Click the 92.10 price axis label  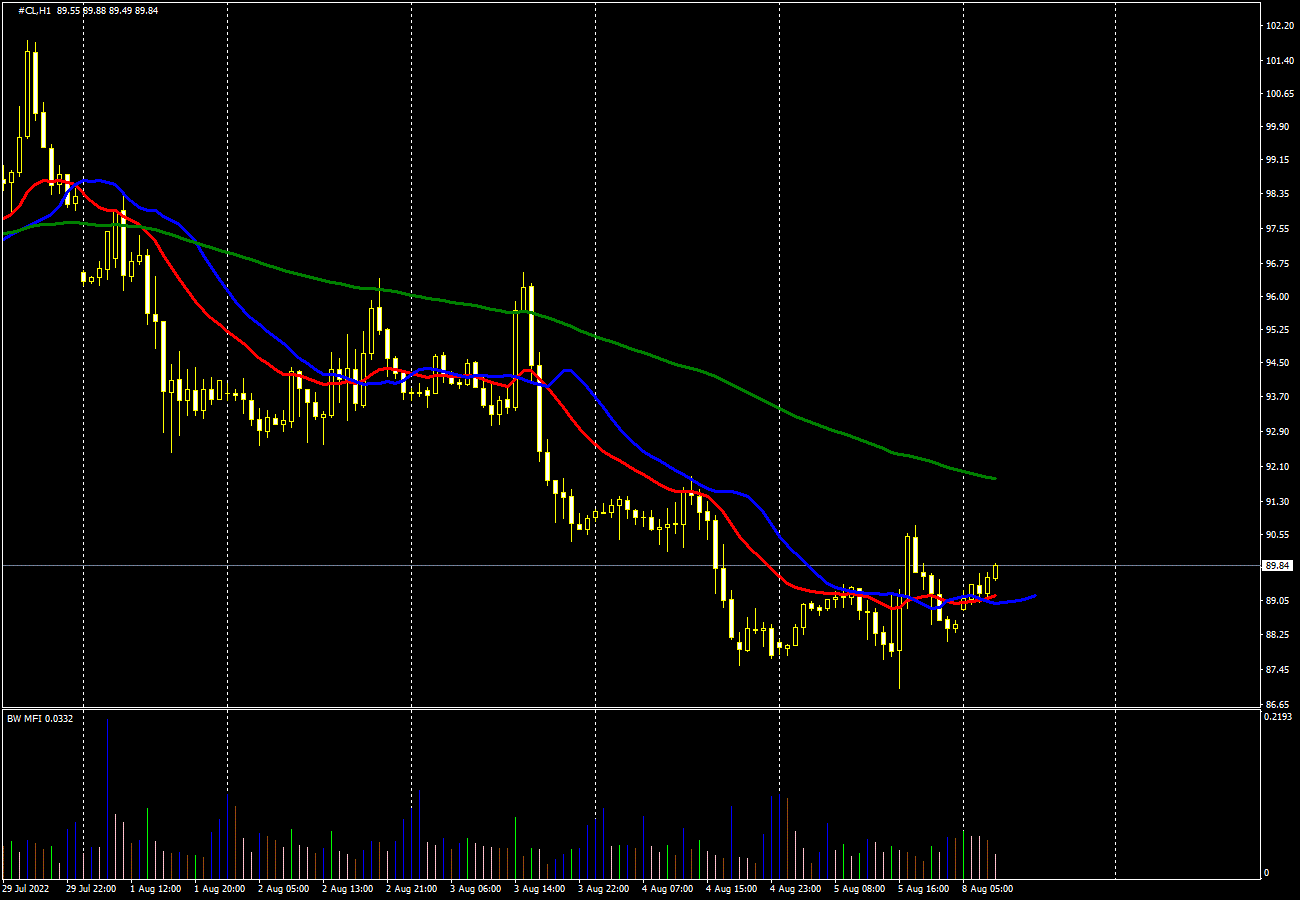[1279, 467]
